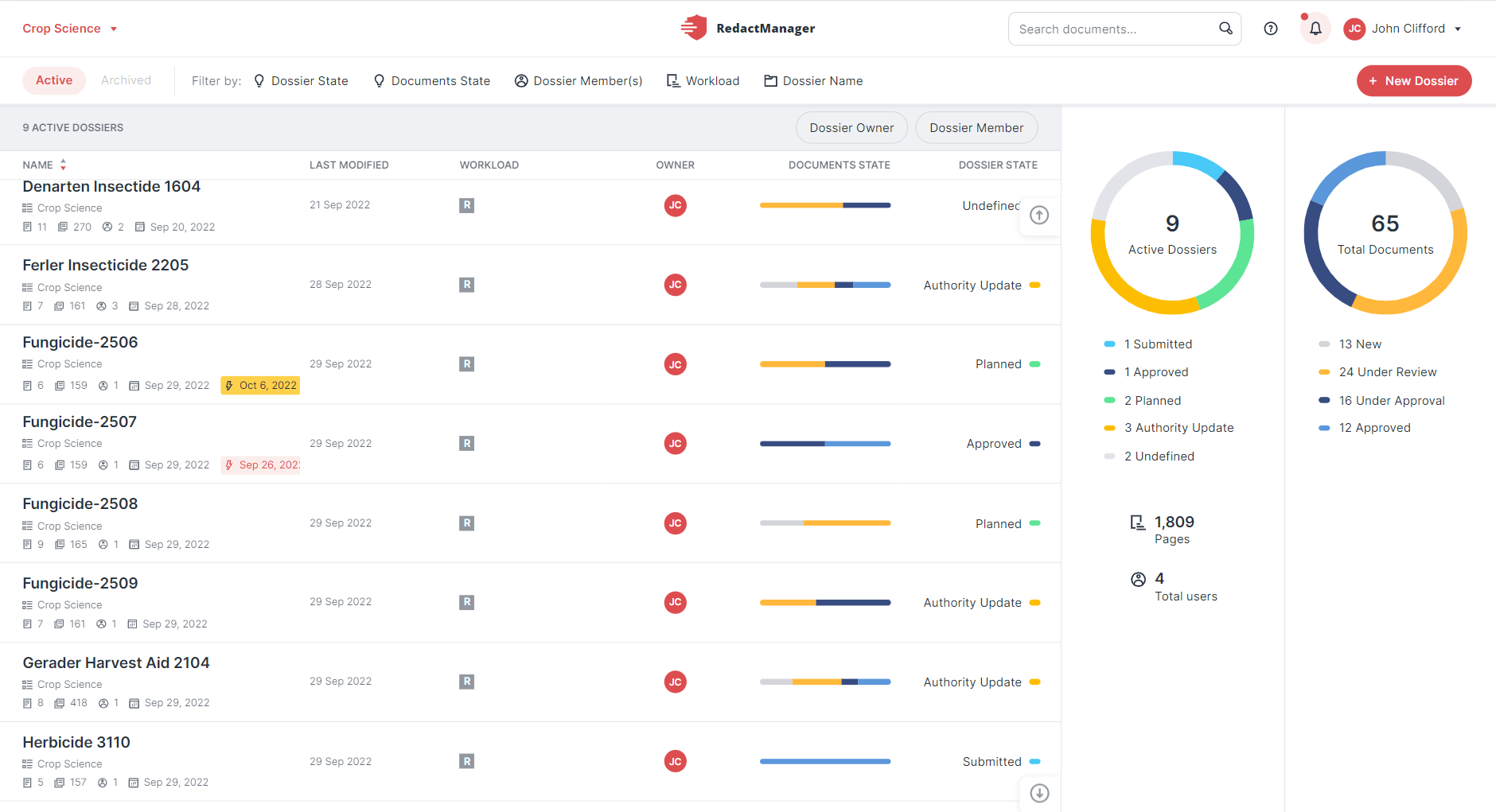This screenshot has height=812, width=1496.
Task: Toggle the Dossier Member quick filter
Action: tap(976, 128)
